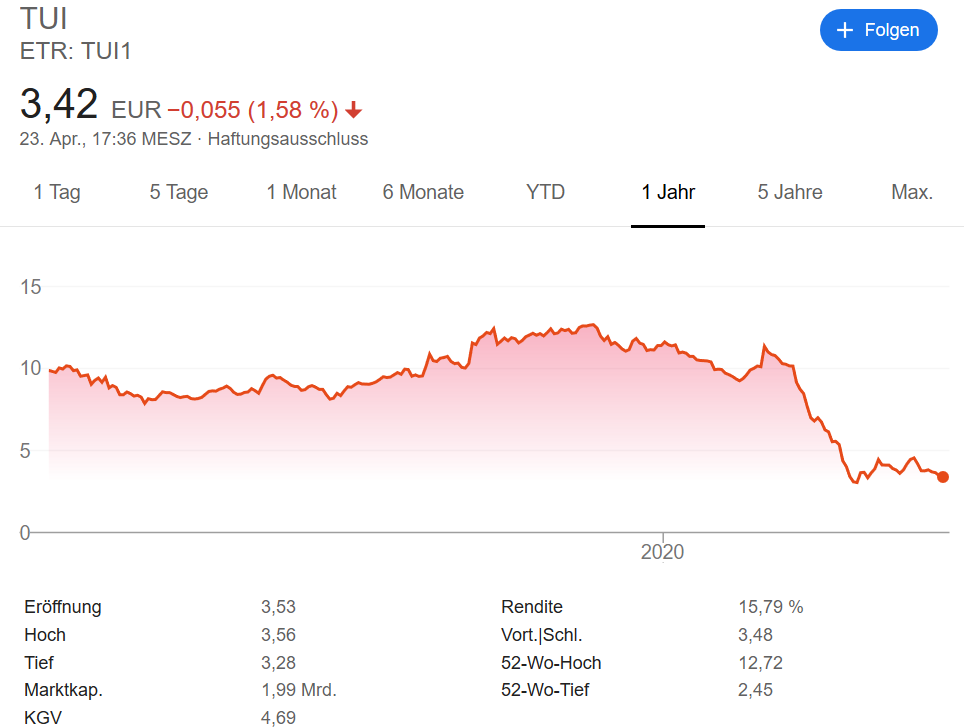Select the red endpoint dot on the chart
The width and height of the screenshot is (964, 727).
(943, 477)
